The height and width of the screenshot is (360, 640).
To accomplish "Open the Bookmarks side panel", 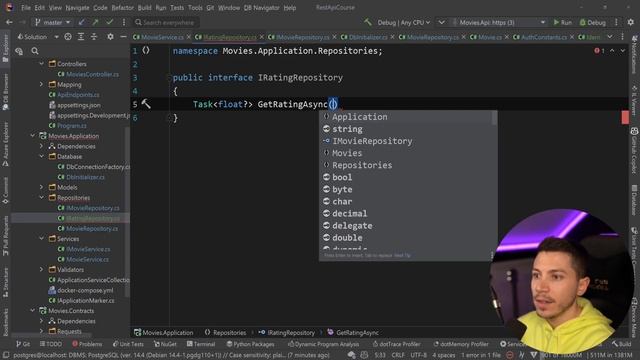I will [x=5, y=322].
